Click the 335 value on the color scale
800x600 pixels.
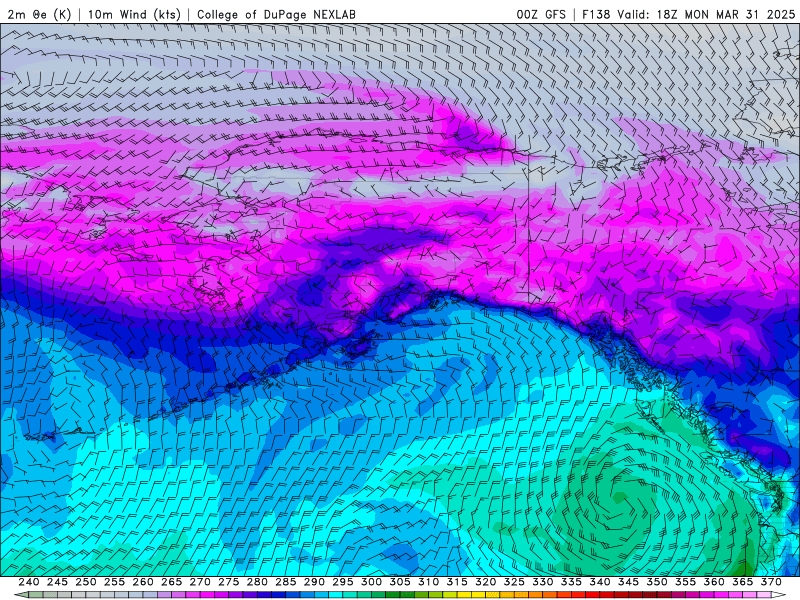pos(571,582)
